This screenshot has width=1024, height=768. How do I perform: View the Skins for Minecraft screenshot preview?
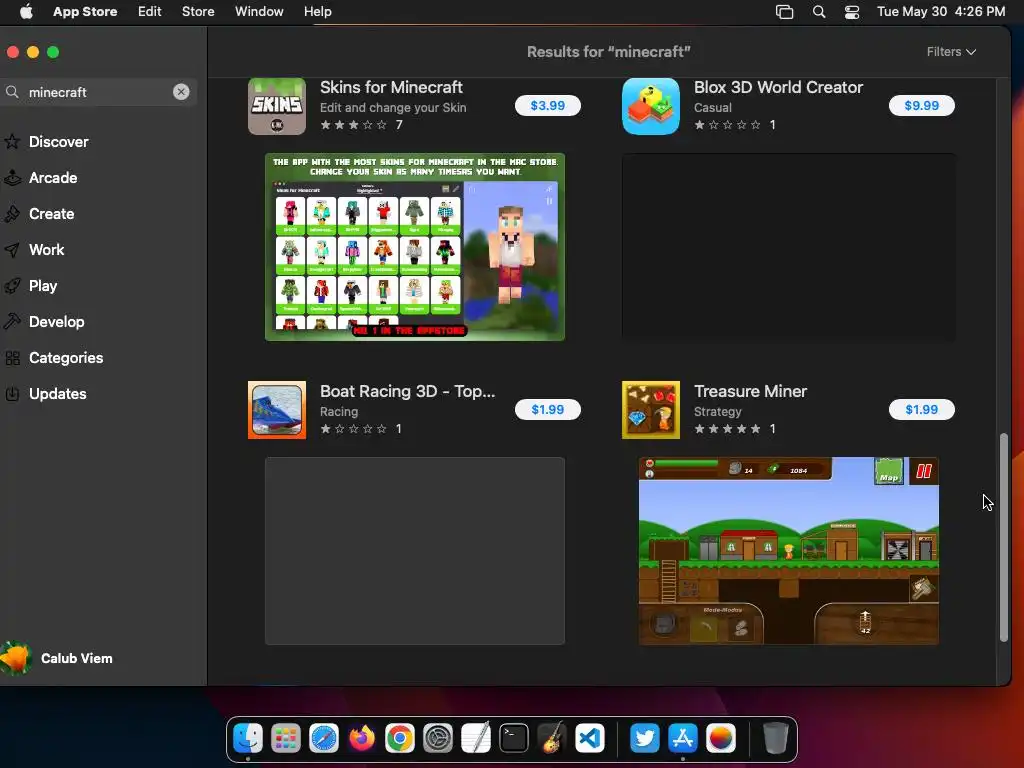[415, 247]
